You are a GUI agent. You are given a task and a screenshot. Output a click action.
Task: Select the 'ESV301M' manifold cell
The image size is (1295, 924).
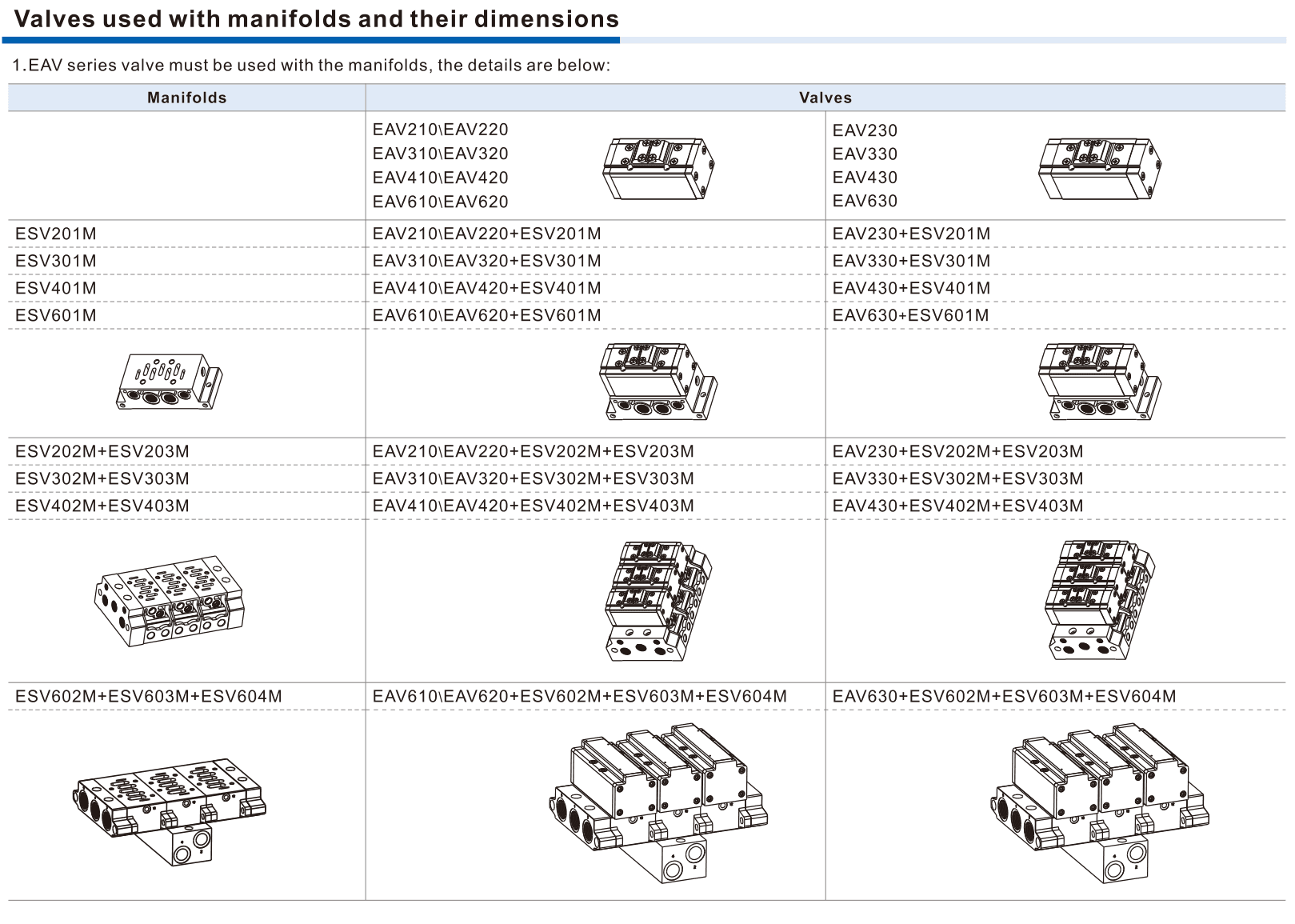[187, 261]
